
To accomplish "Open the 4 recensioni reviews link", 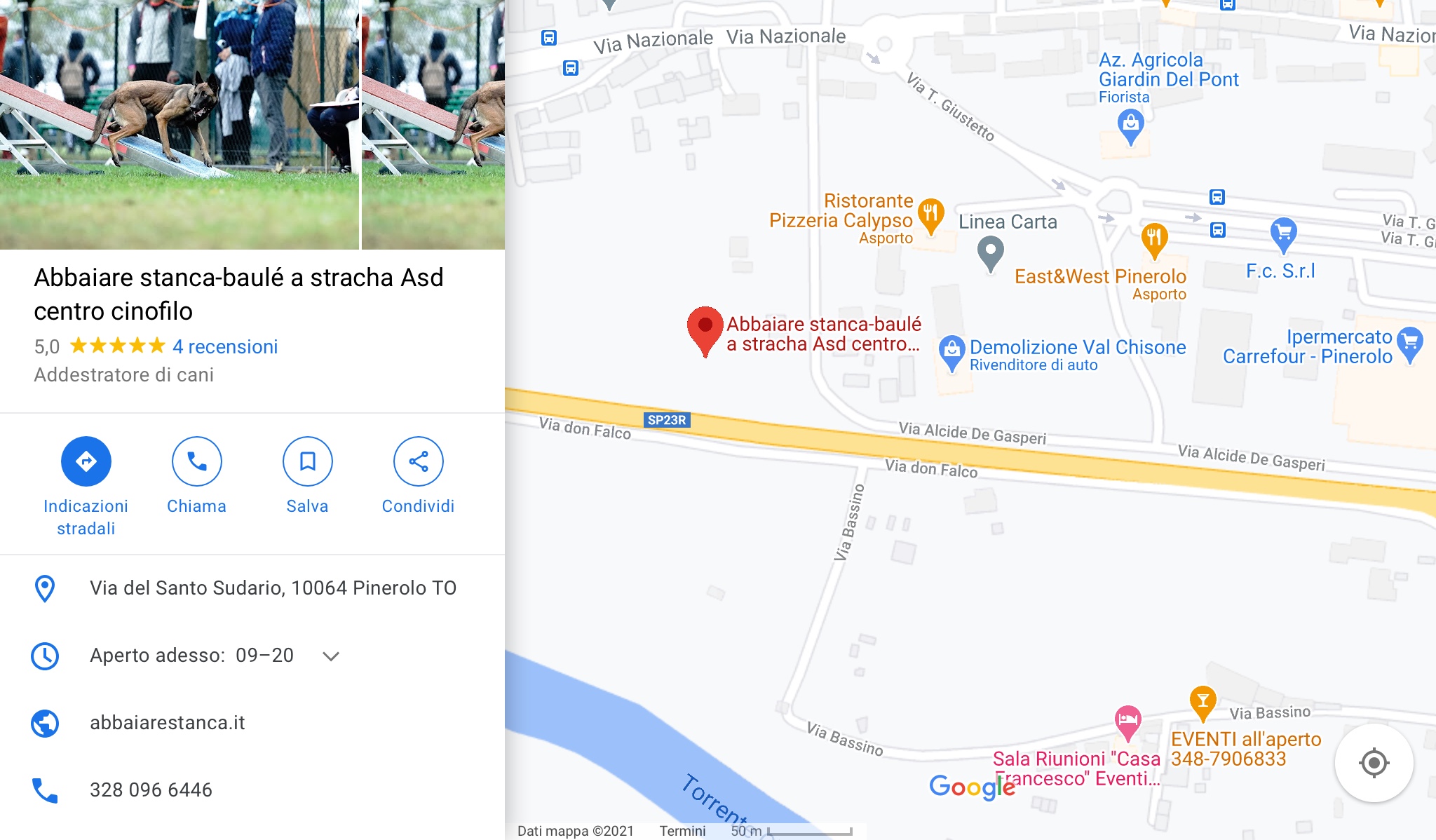I will tap(225, 346).
